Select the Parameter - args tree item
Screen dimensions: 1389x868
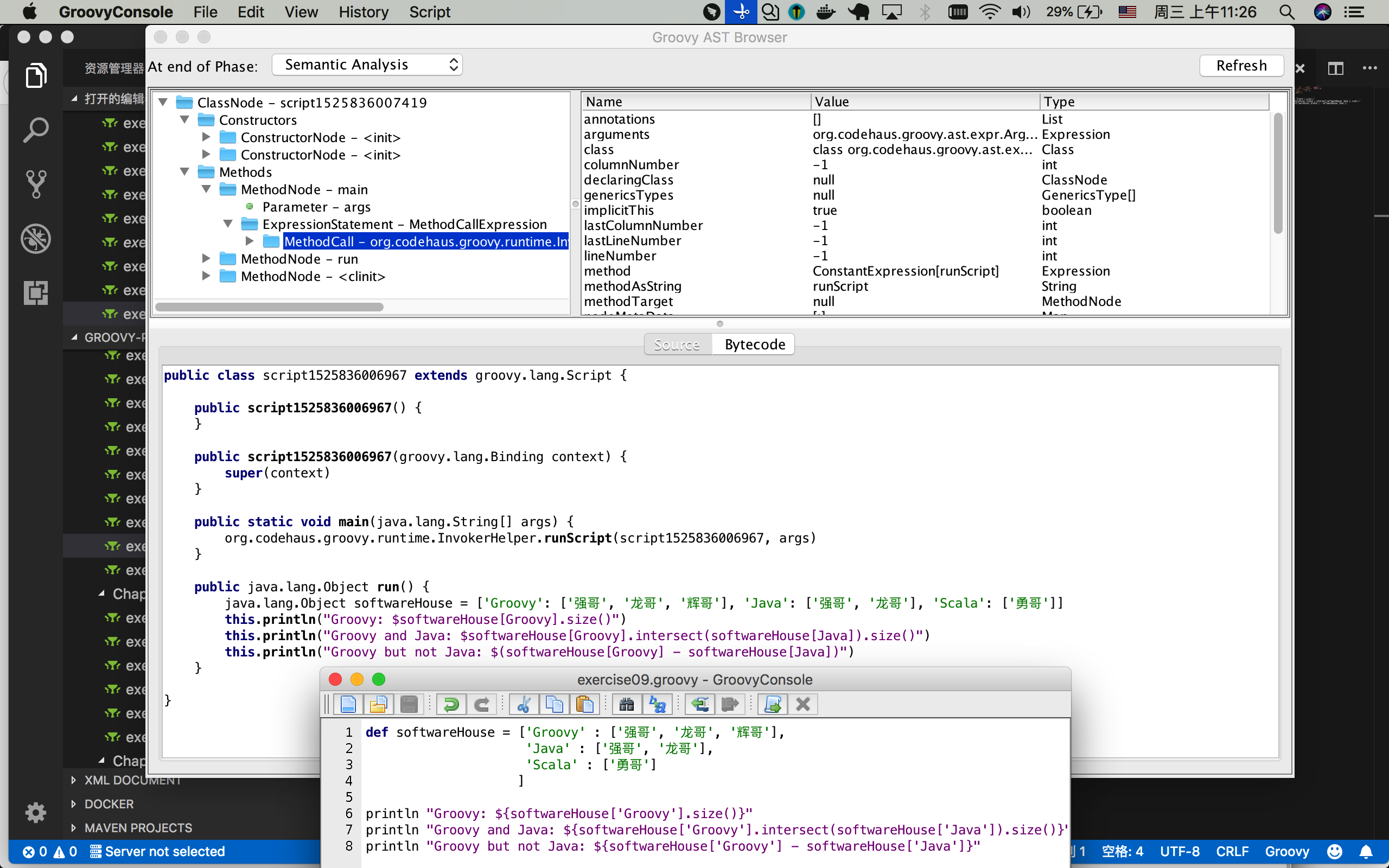pos(316,207)
